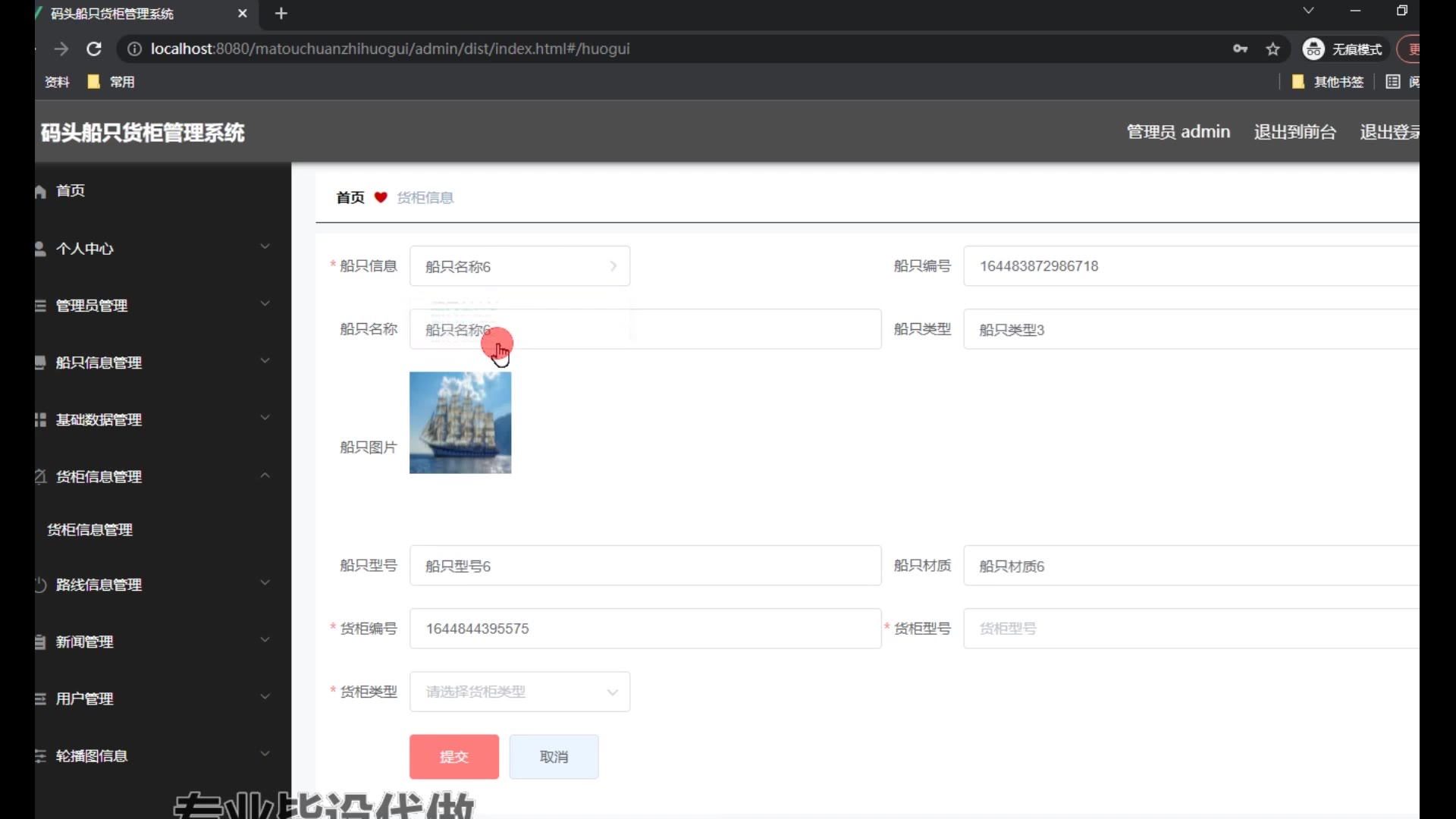Click the 船只编号 input field

pos(1191,266)
